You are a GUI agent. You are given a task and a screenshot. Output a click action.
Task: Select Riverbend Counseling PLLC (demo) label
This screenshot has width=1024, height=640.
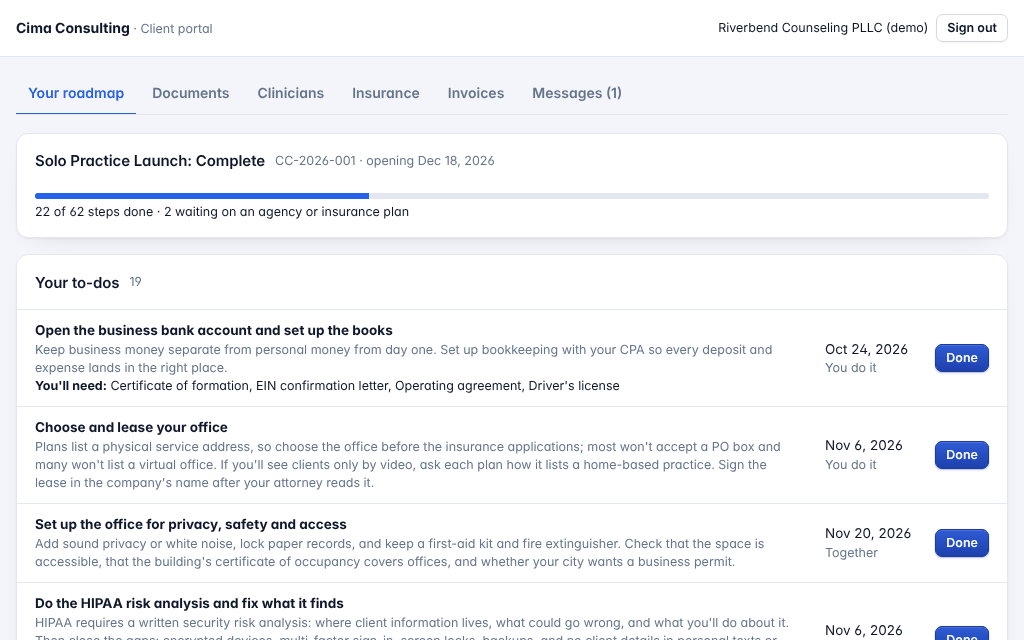pyautogui.click(x=823, y=28)
